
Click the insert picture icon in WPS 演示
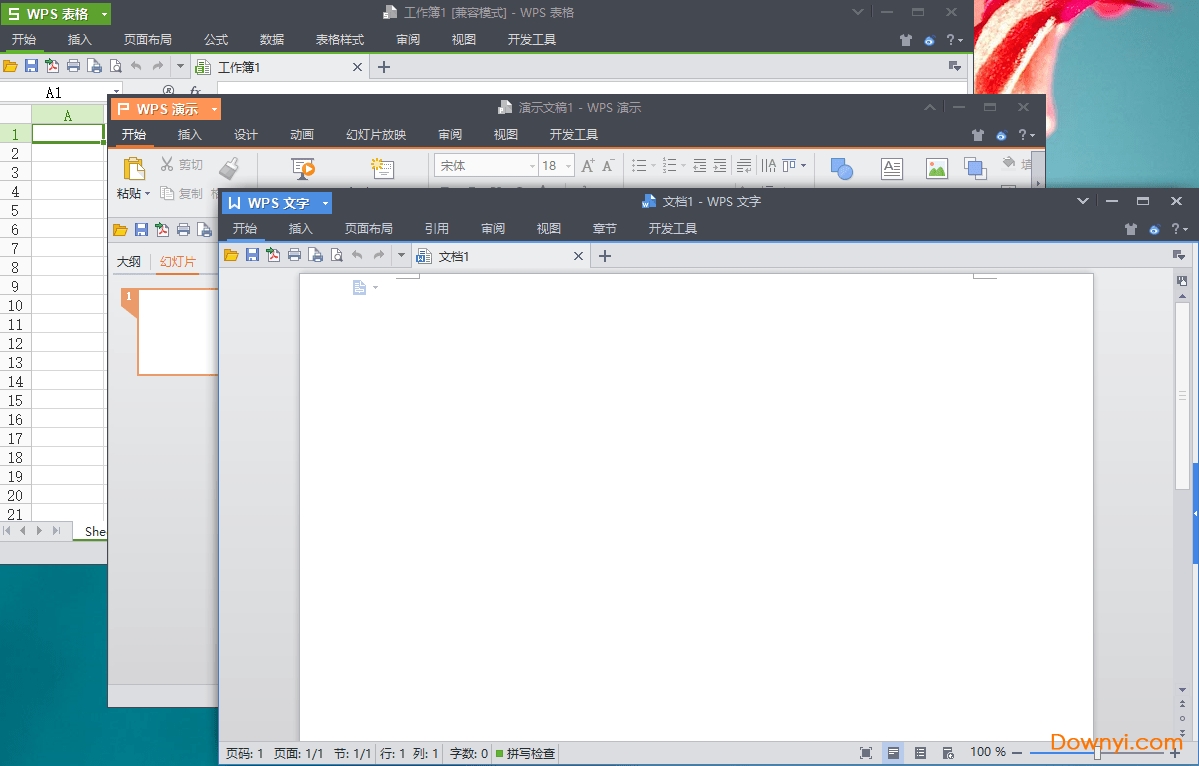point(936,169)
